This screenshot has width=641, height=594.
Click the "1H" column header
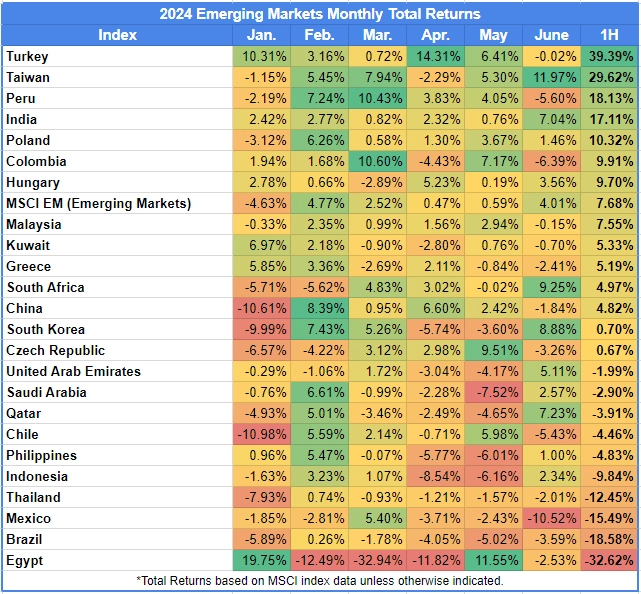click(x=609, y=35)
